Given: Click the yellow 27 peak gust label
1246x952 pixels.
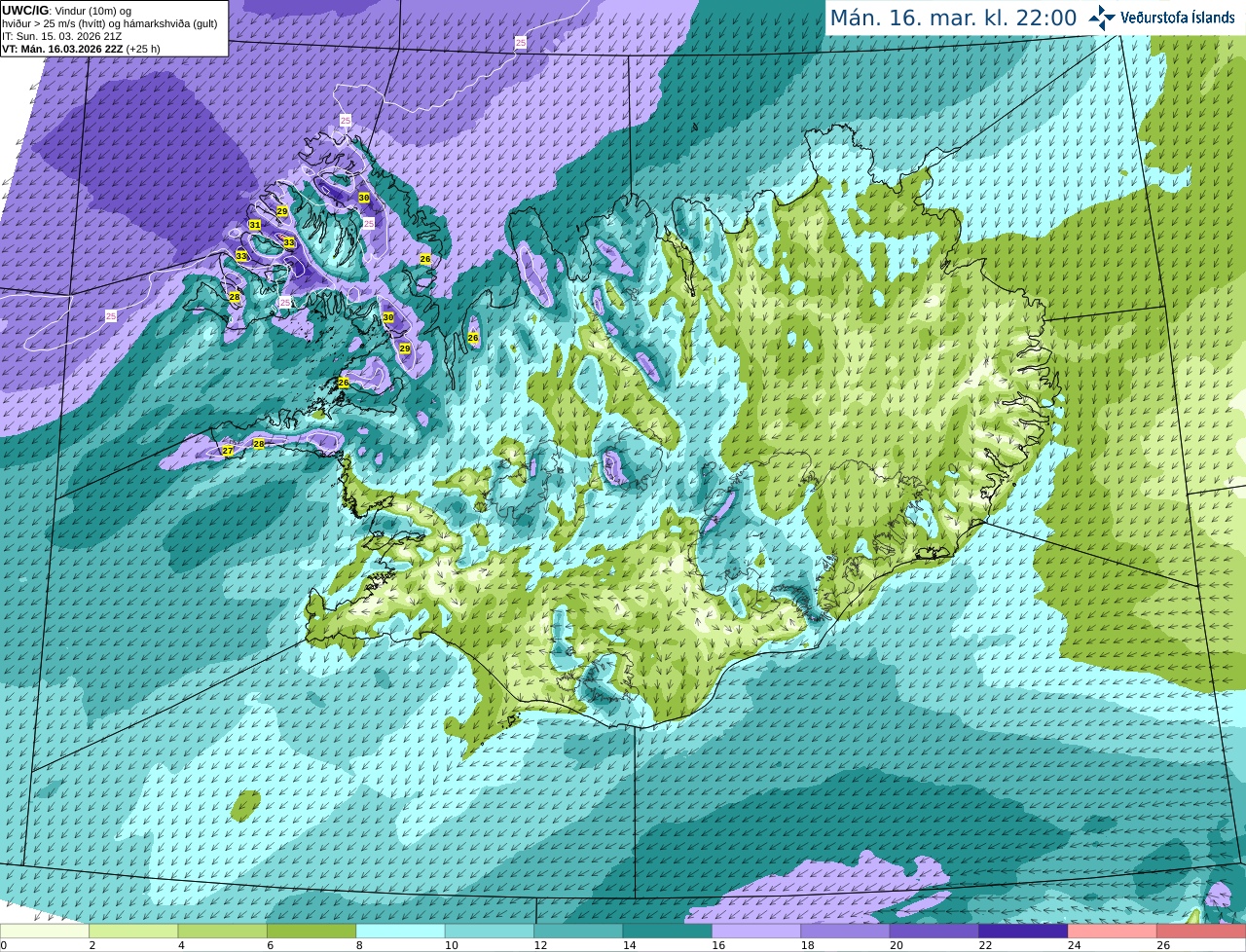Looking at the screenshot, I should click(228, 451).
